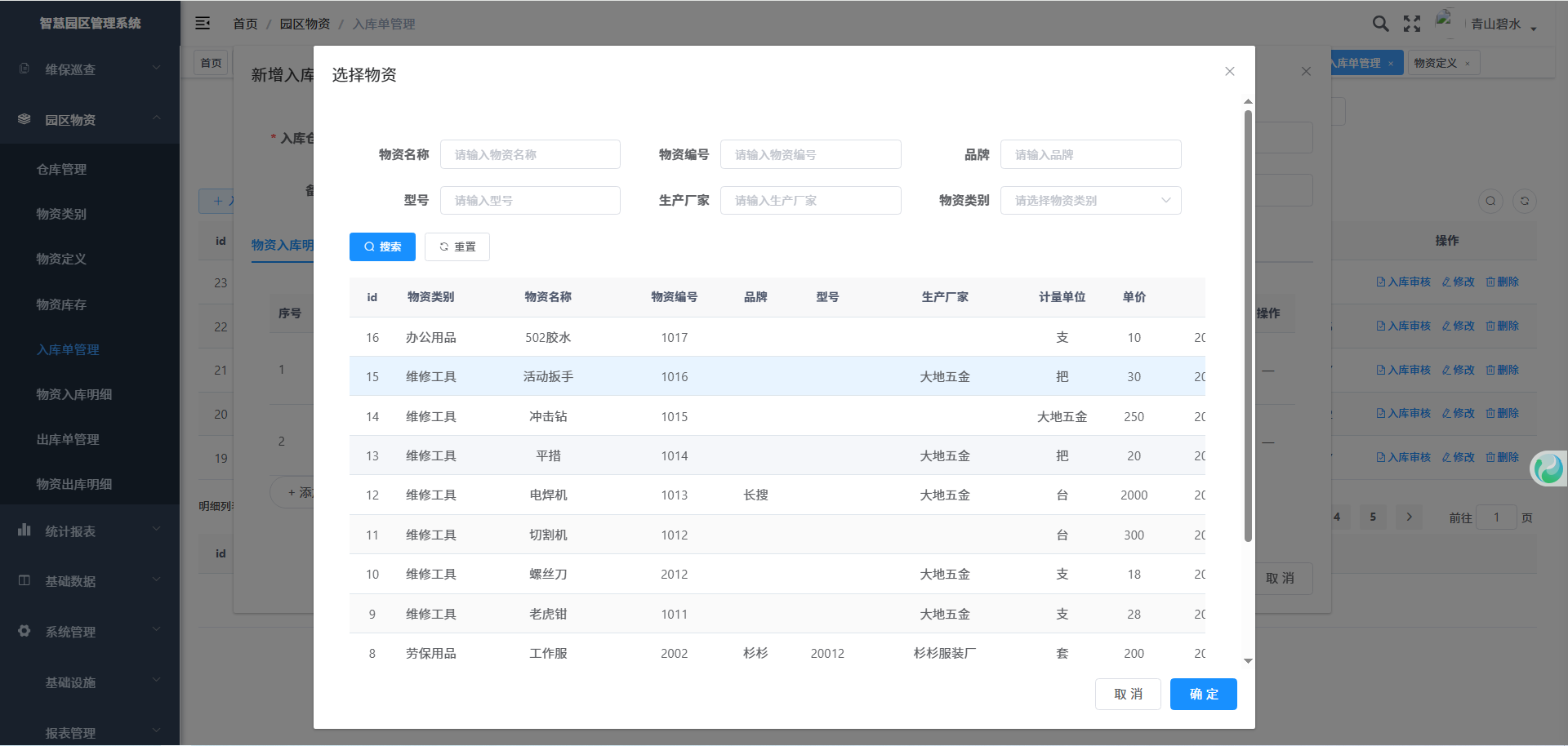This screenshot has width=1568, height=746.
Task: Click the 物资名称 input field
Action: pos(530,154)
